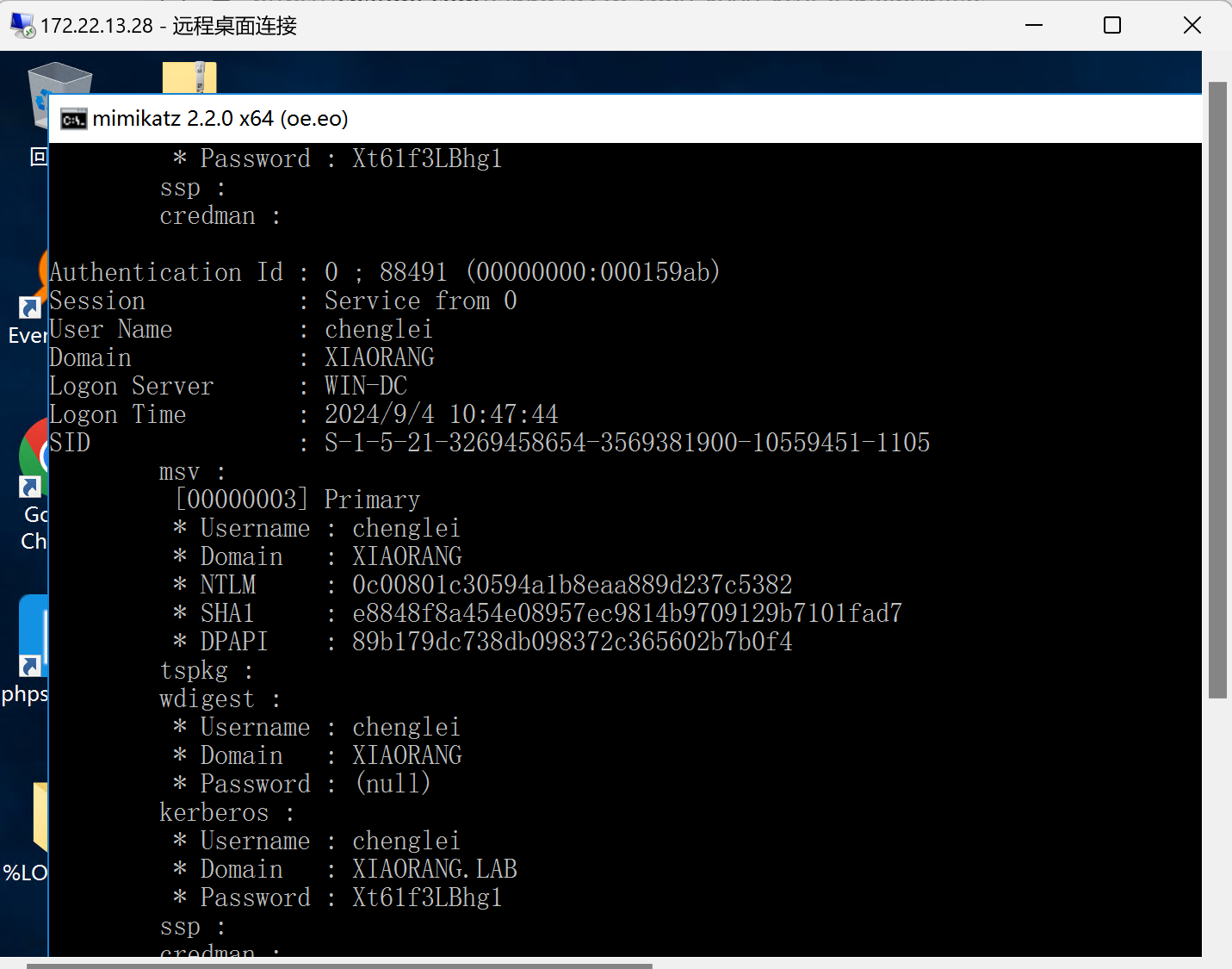
Task: Click the SID value S-1-5-21-3269458654-3569381900-10559451-1105
Action: click(627, 443)
